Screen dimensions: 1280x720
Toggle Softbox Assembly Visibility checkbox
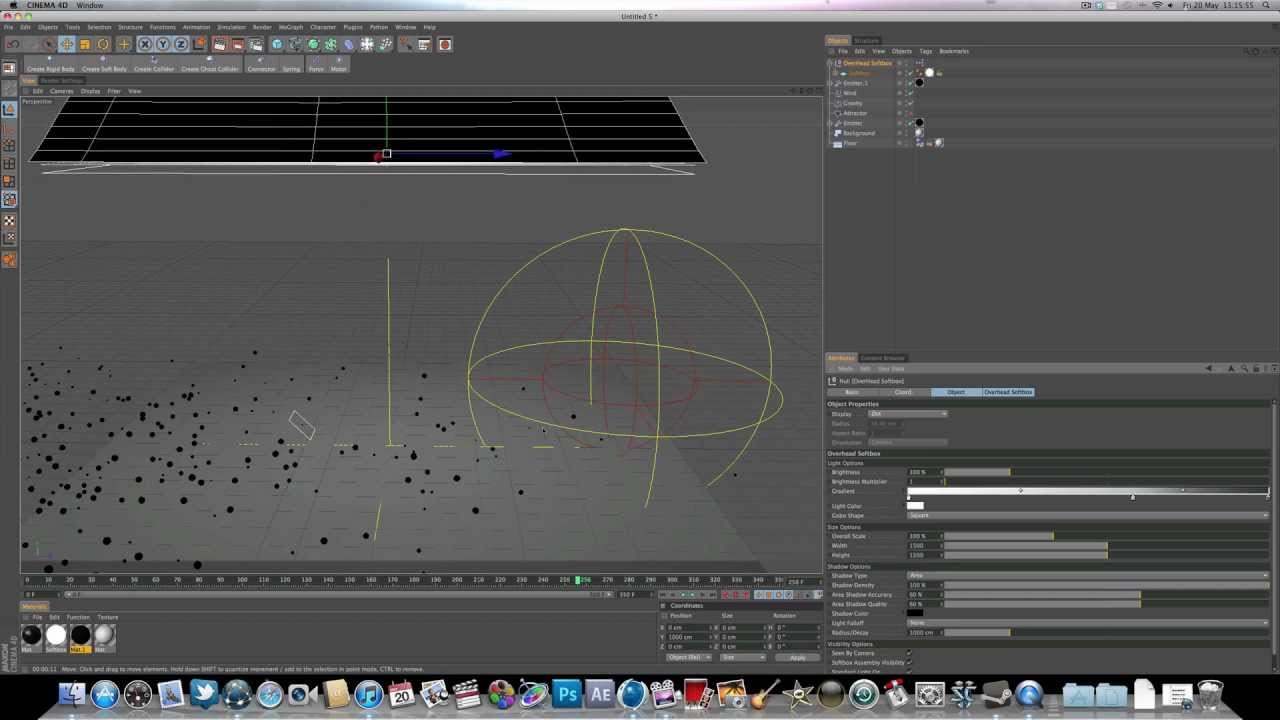[909, 662]
